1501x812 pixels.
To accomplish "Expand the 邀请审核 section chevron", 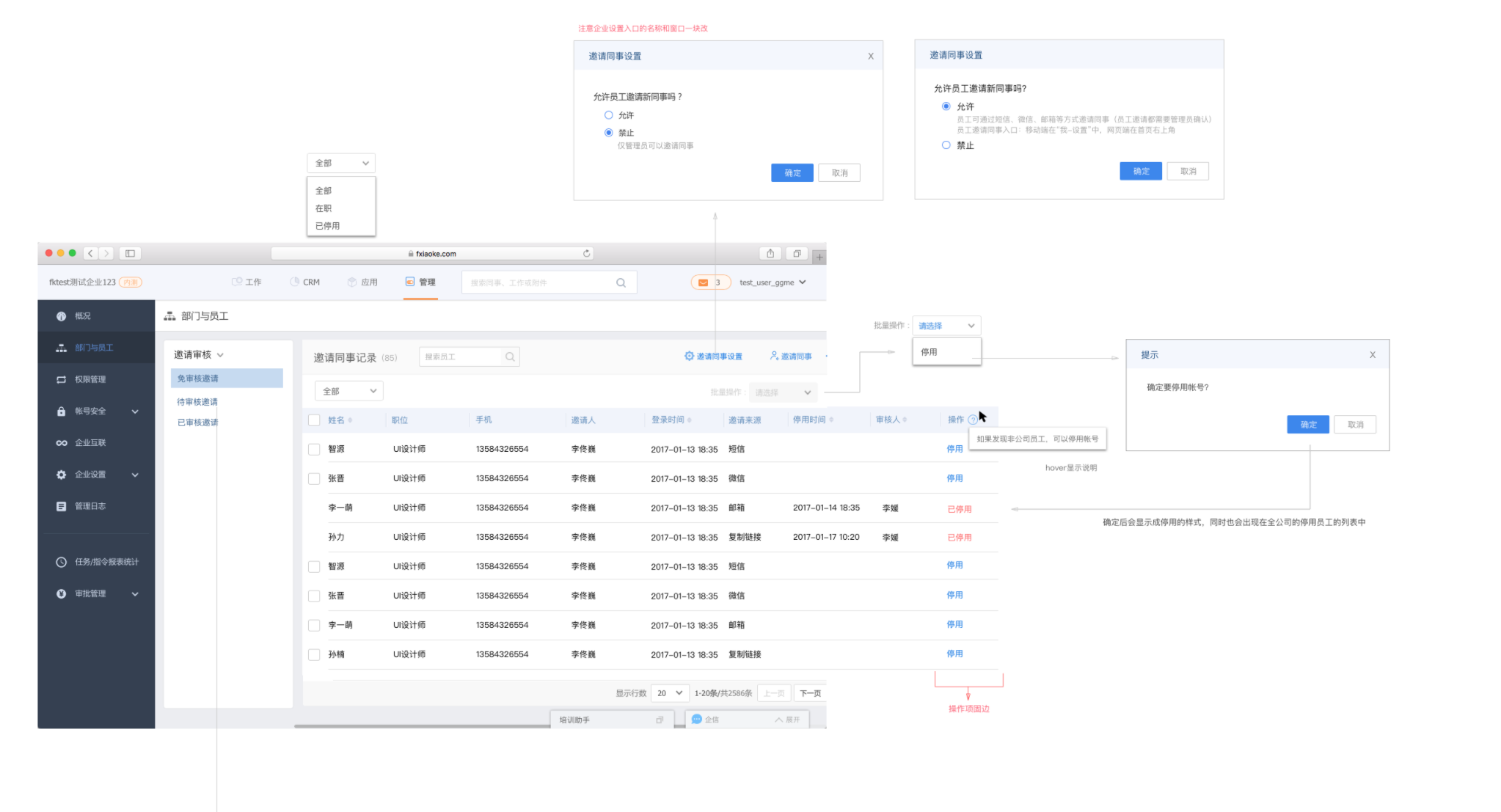I will (x=220, y=355).
